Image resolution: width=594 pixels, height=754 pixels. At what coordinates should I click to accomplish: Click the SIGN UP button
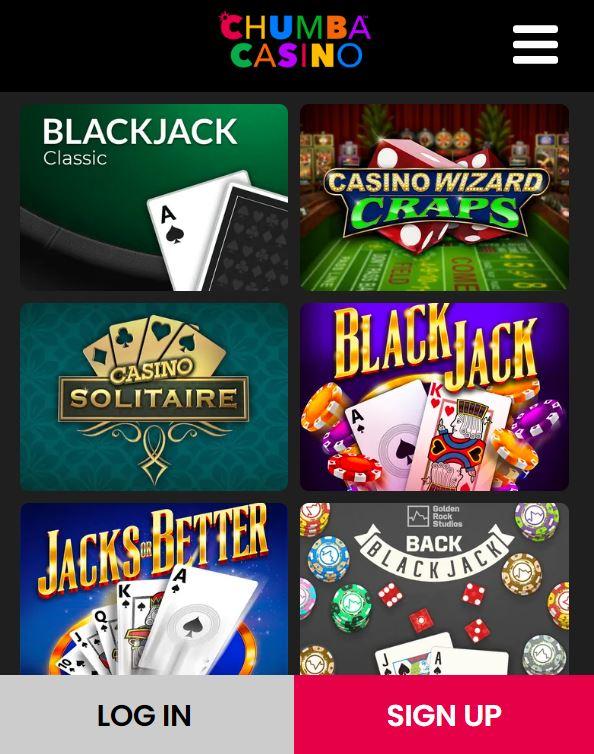(444, 715)
